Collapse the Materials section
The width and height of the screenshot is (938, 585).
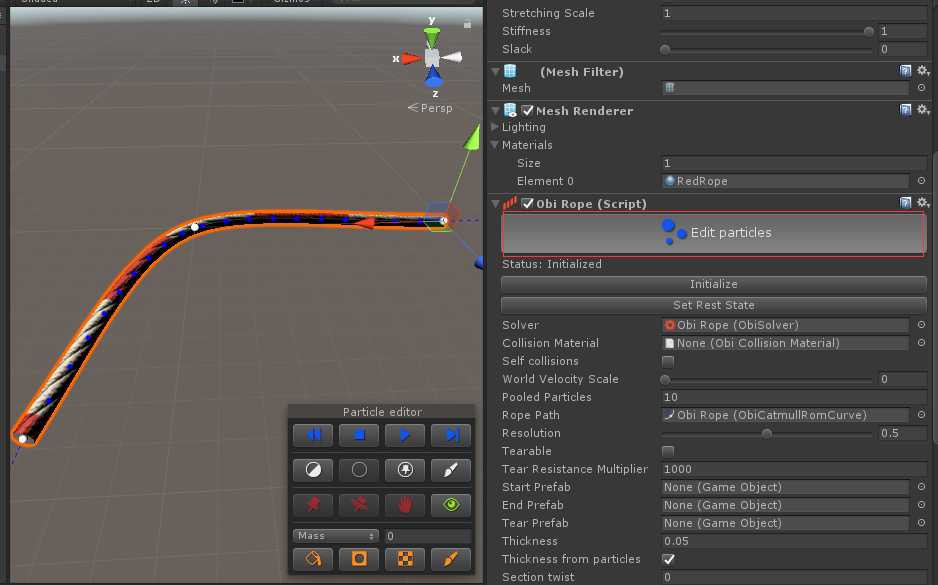tap(495, 145)
